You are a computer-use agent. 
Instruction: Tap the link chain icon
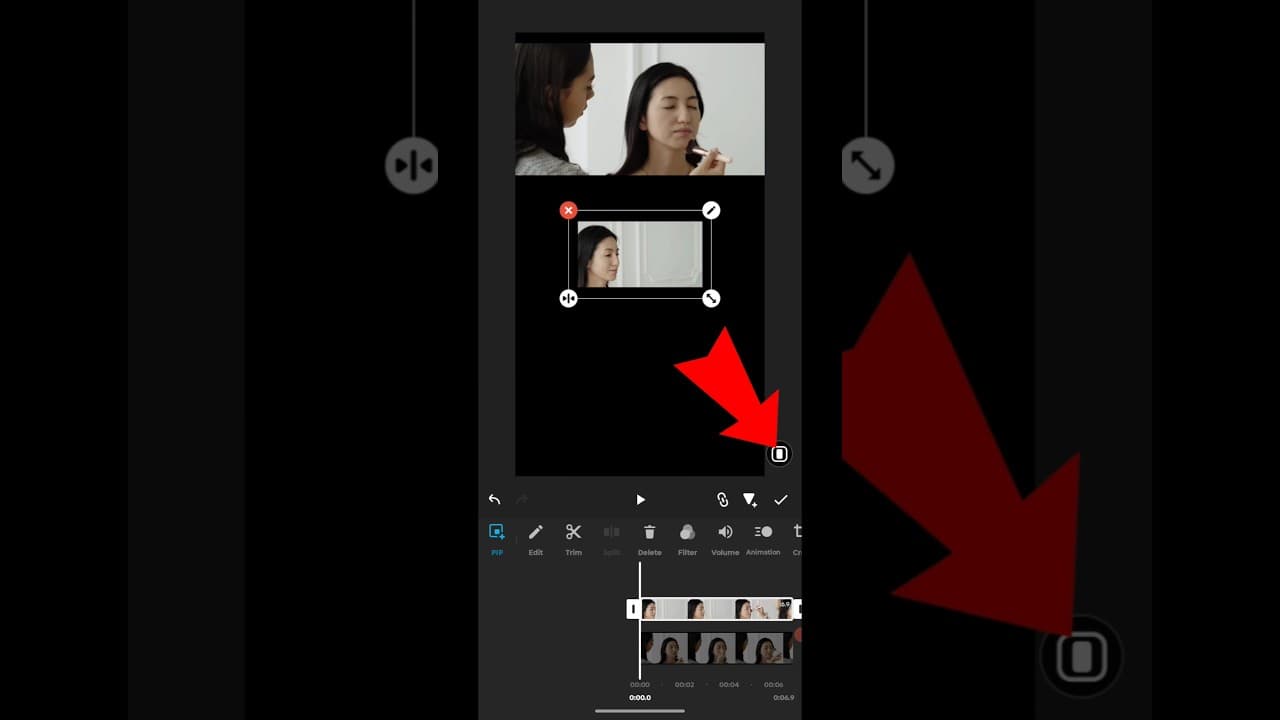coord(722,499)
